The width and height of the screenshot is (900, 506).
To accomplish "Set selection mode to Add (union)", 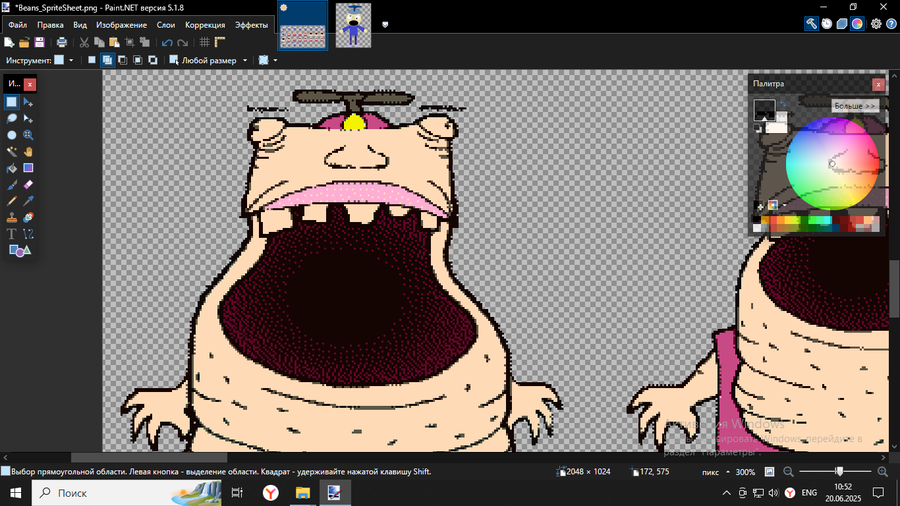I will (x=107, y=60).
